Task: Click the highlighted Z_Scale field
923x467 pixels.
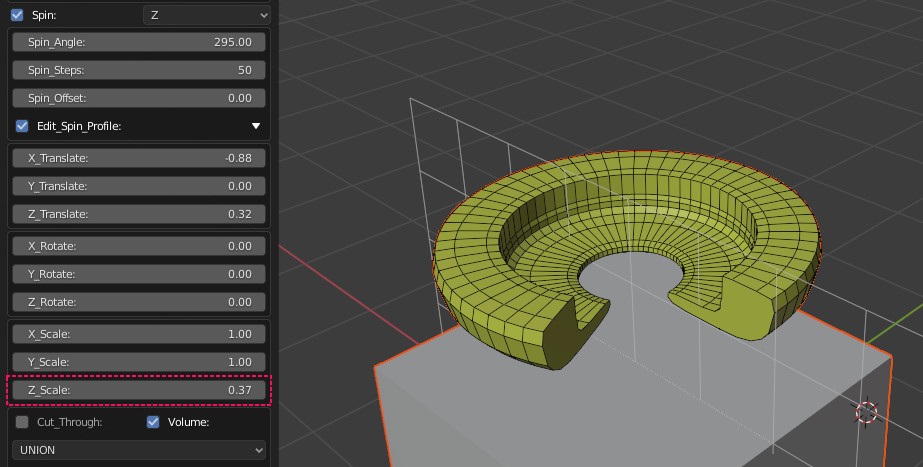Action: click(x=139, y=390)
